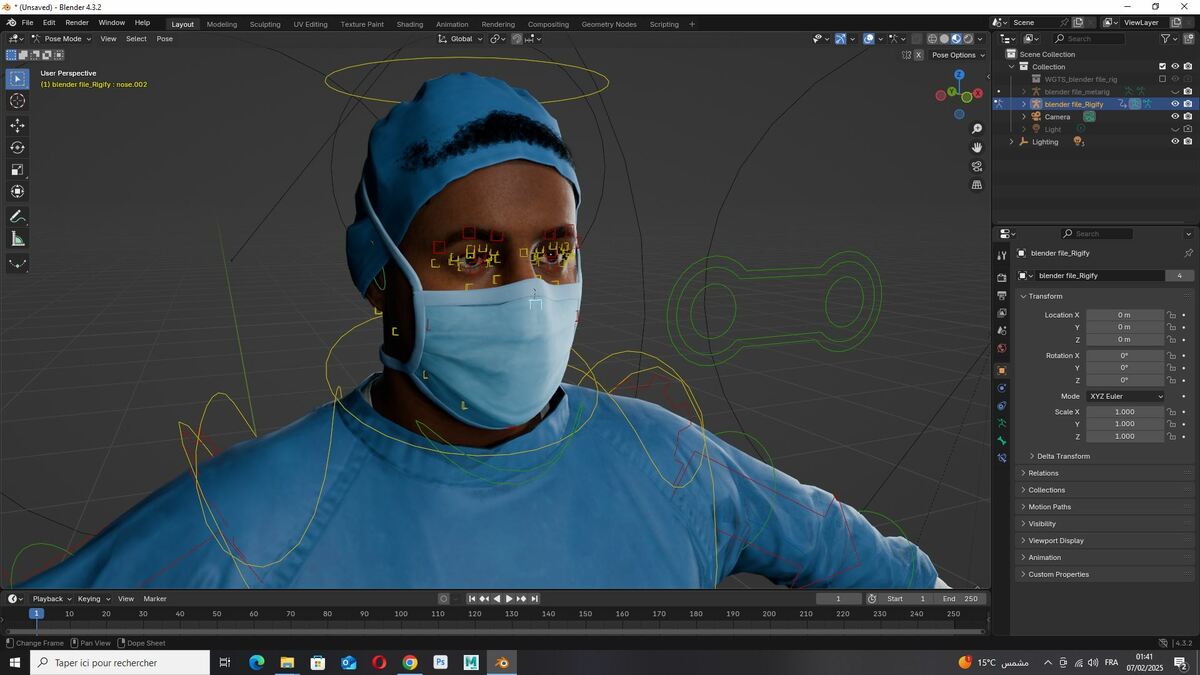The width and height of the screenshot is (1200, 675).
Task: Open the XYZ Euler rotation mode dropdown
Action: pyautogui.click(x=1125, y=396)
